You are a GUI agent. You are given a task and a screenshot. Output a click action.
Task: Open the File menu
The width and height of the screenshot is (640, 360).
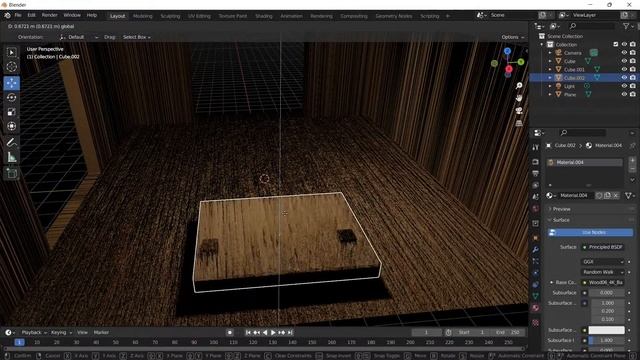click(x=18, y=15)
